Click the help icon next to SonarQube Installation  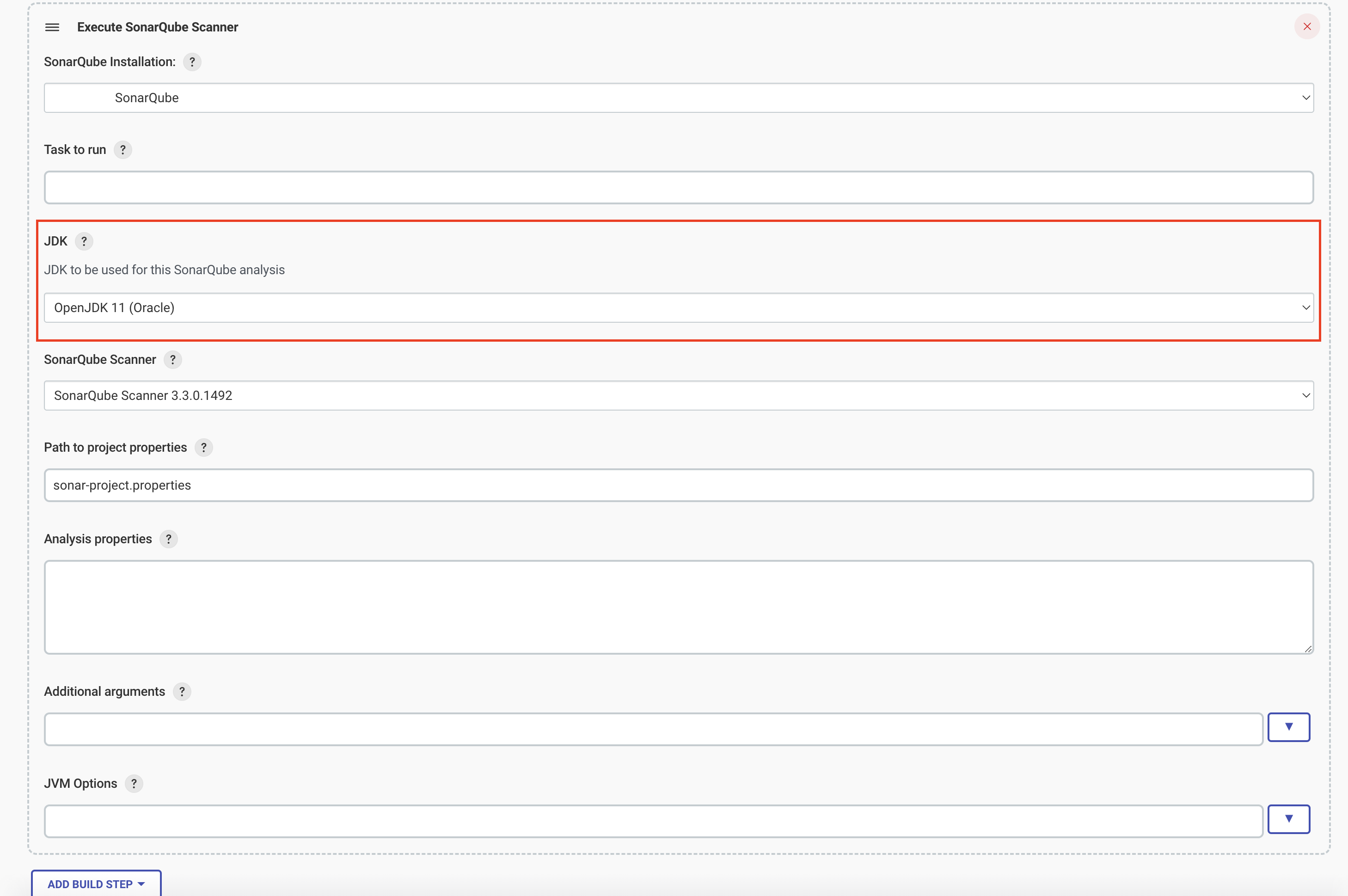click(x=192, y=61)
